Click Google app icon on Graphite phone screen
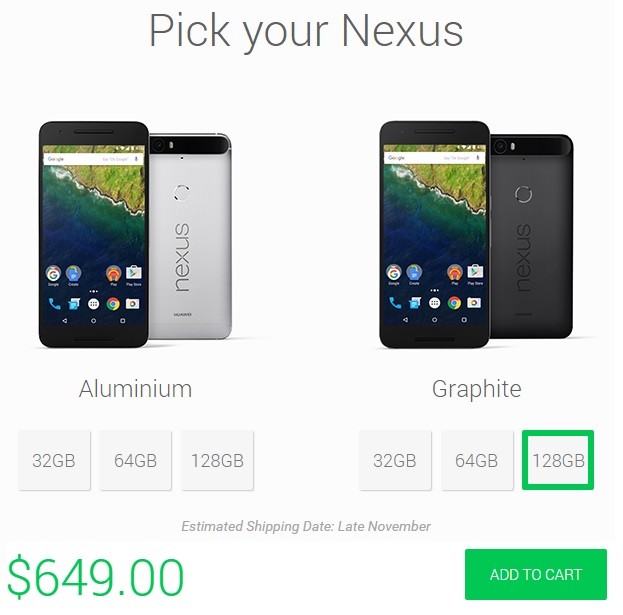 click(x=394, y=273)
